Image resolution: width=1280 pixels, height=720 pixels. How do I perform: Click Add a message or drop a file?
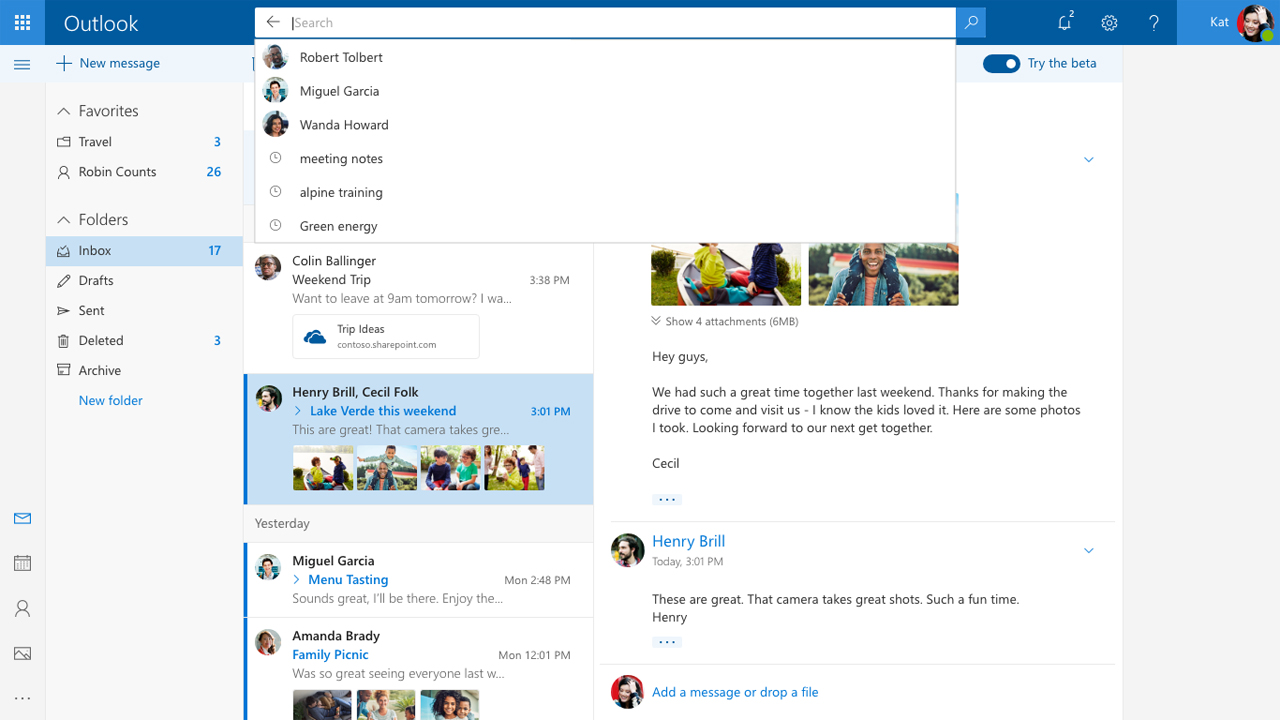coord(735,692)
